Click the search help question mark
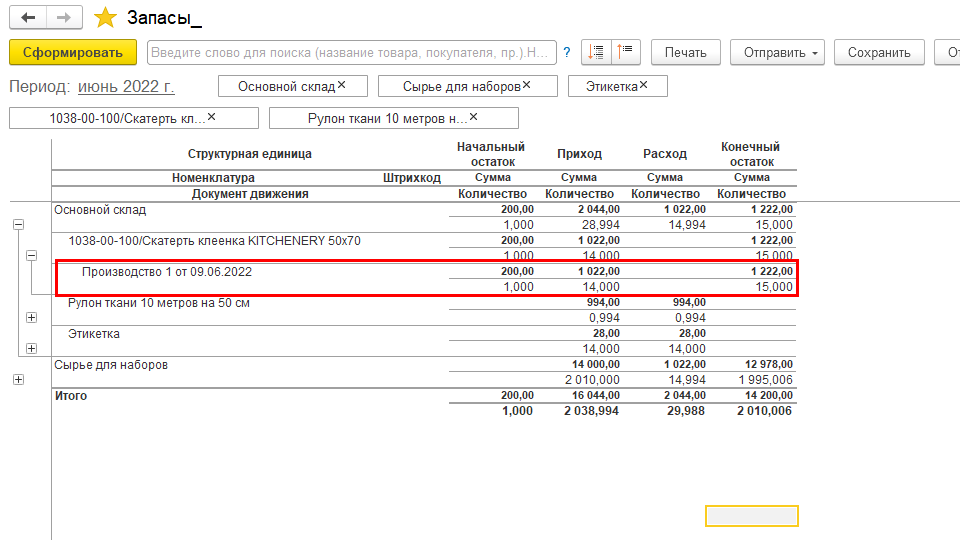960x540 pixels. click(567, 52)
